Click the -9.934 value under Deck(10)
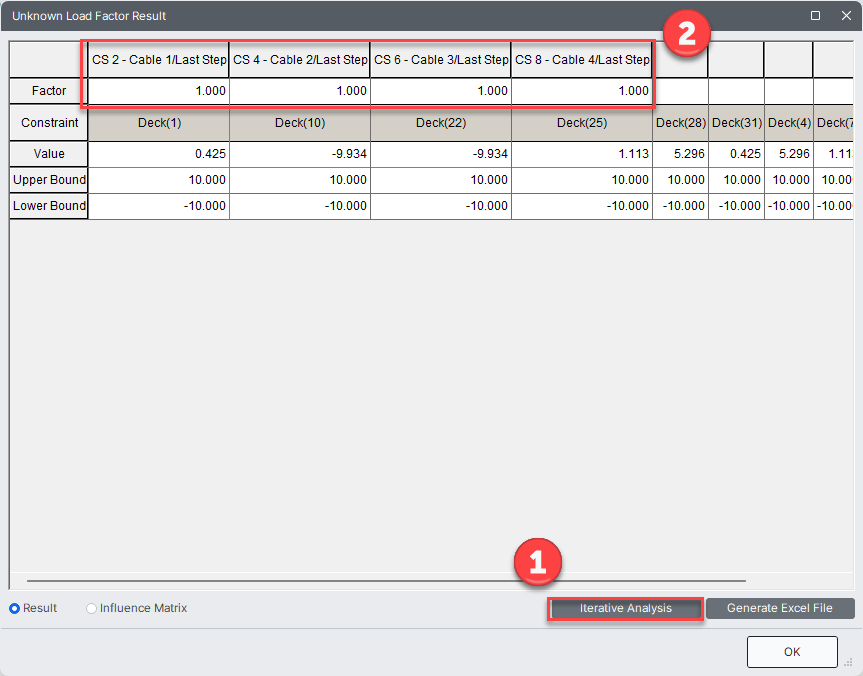Image resolution: width=863 pixels, height=676 pixels. pyautogui.click(x=300, y=154)
